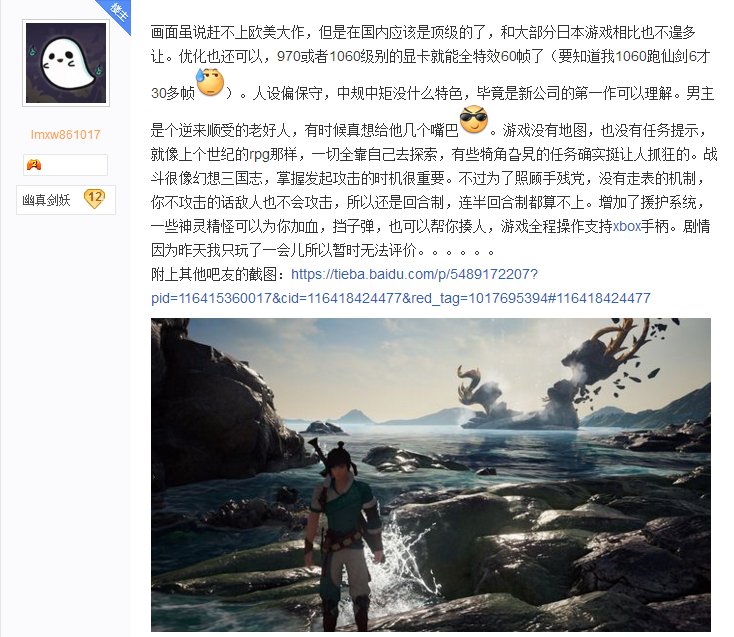The image size is (734, 637).
Task: Click the empty space in the icon badge box
Action: tap(75, 165)
